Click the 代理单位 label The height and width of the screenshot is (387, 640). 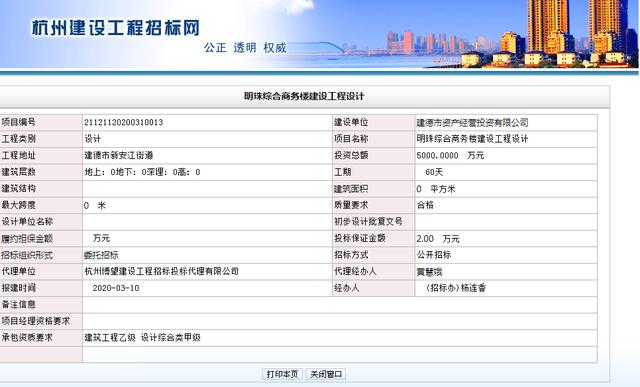coord(18,271)
